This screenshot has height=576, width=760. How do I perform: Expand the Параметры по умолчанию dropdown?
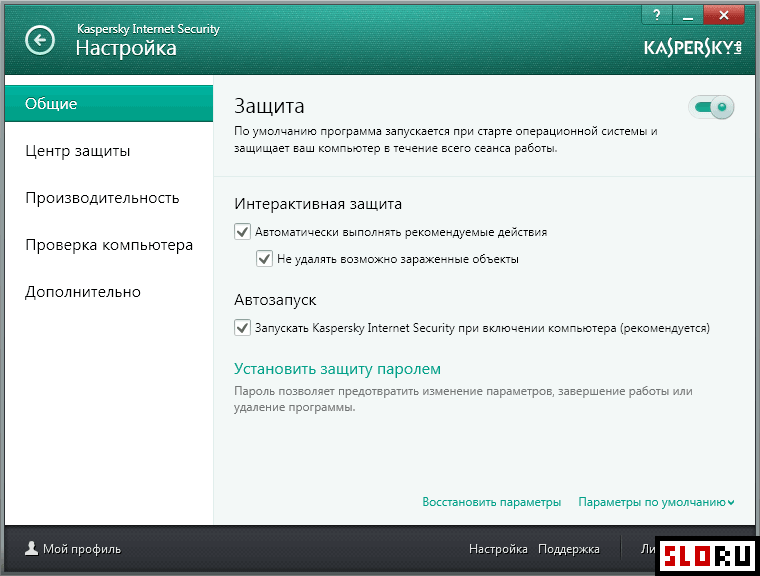click(x=656, y=502)
